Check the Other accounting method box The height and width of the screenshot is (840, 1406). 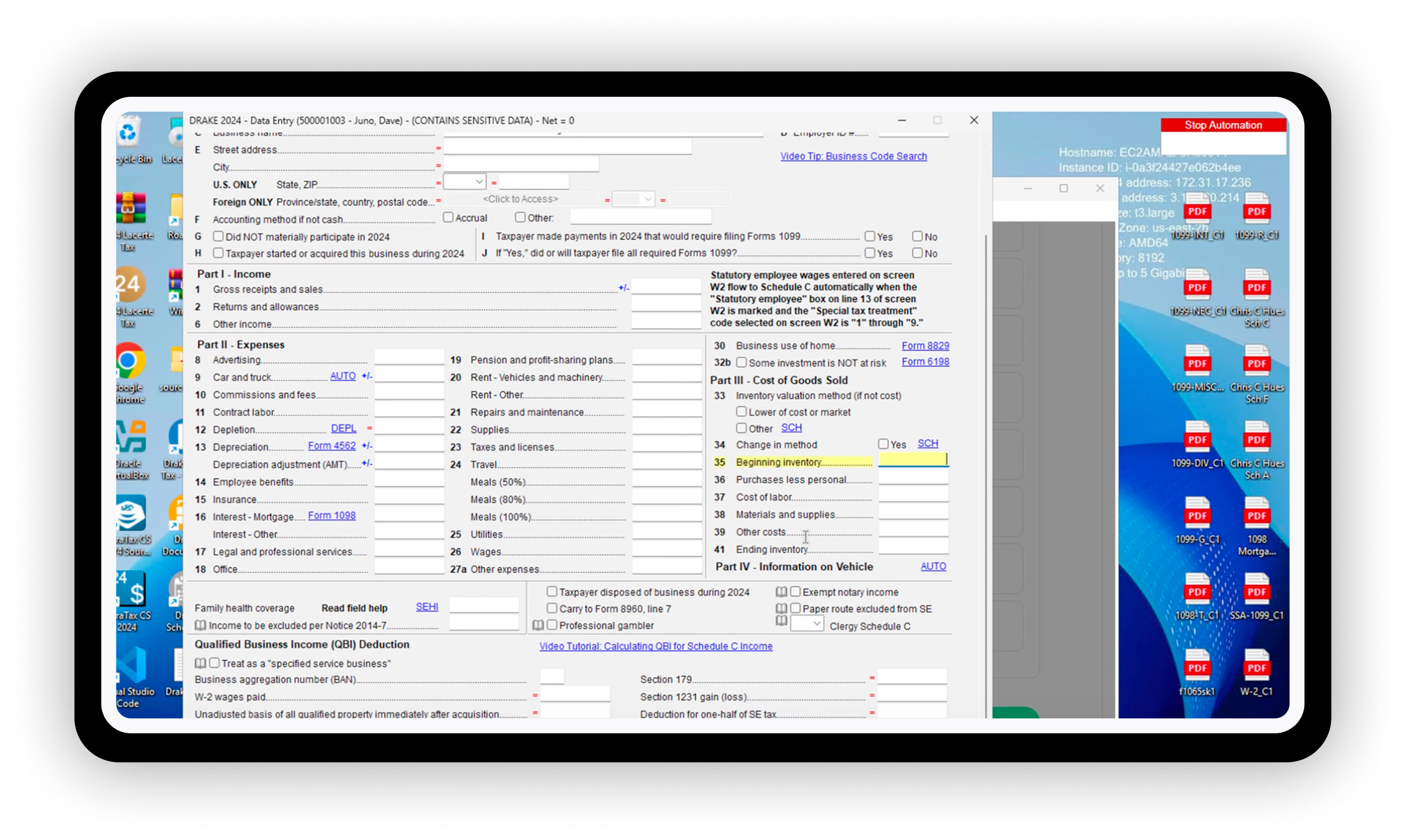[520, 218]
